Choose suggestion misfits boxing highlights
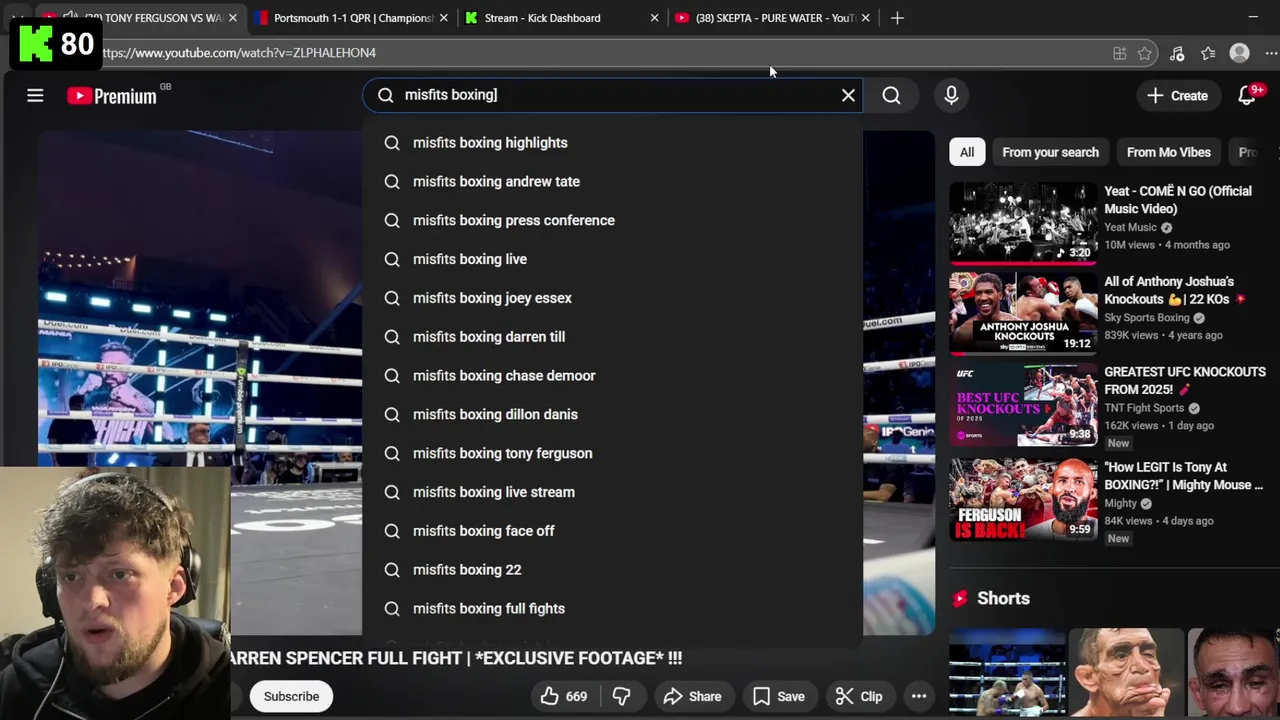Viewport: 1280px width, 720px height. click(x=612, y=143)
